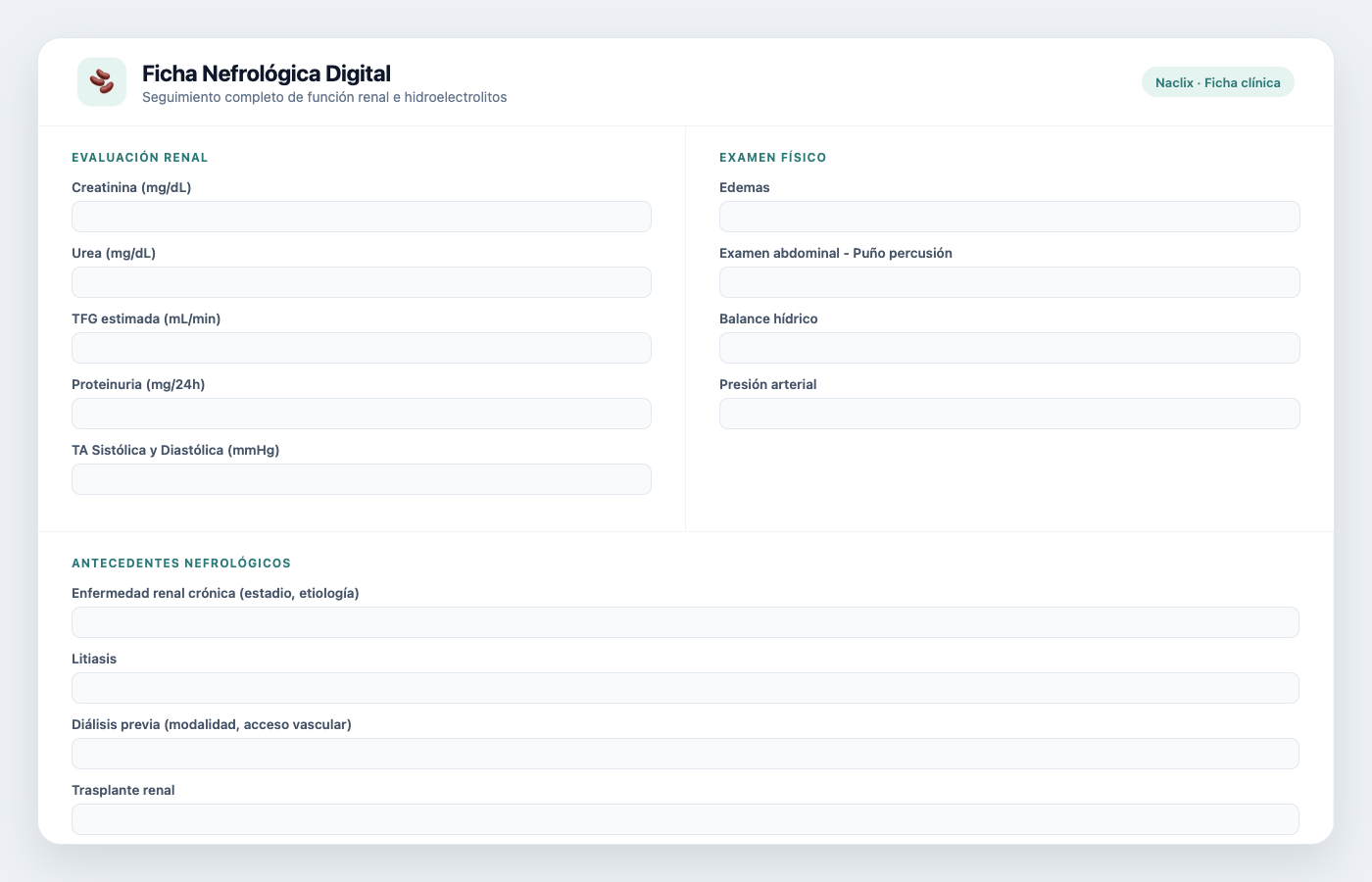Click the Antecedentes Nefrológicos section heading

181,563
